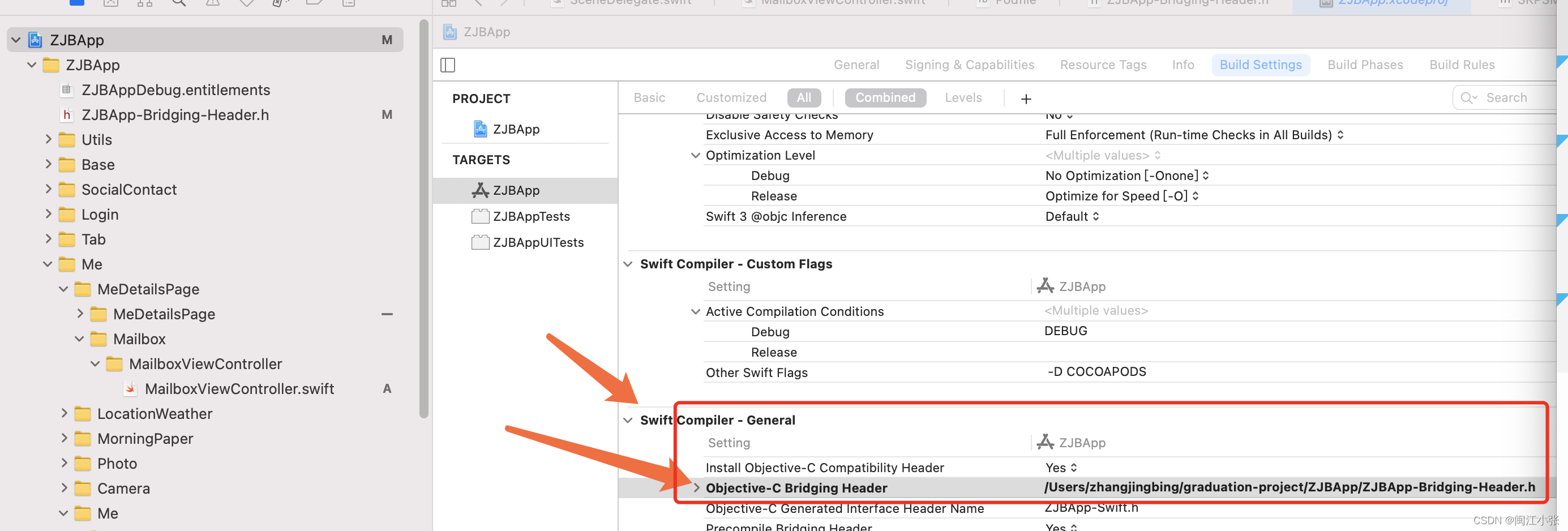Open ZJBApp-Bridging-Header.h file
1568x531 pixels.
tap(175, 115)
